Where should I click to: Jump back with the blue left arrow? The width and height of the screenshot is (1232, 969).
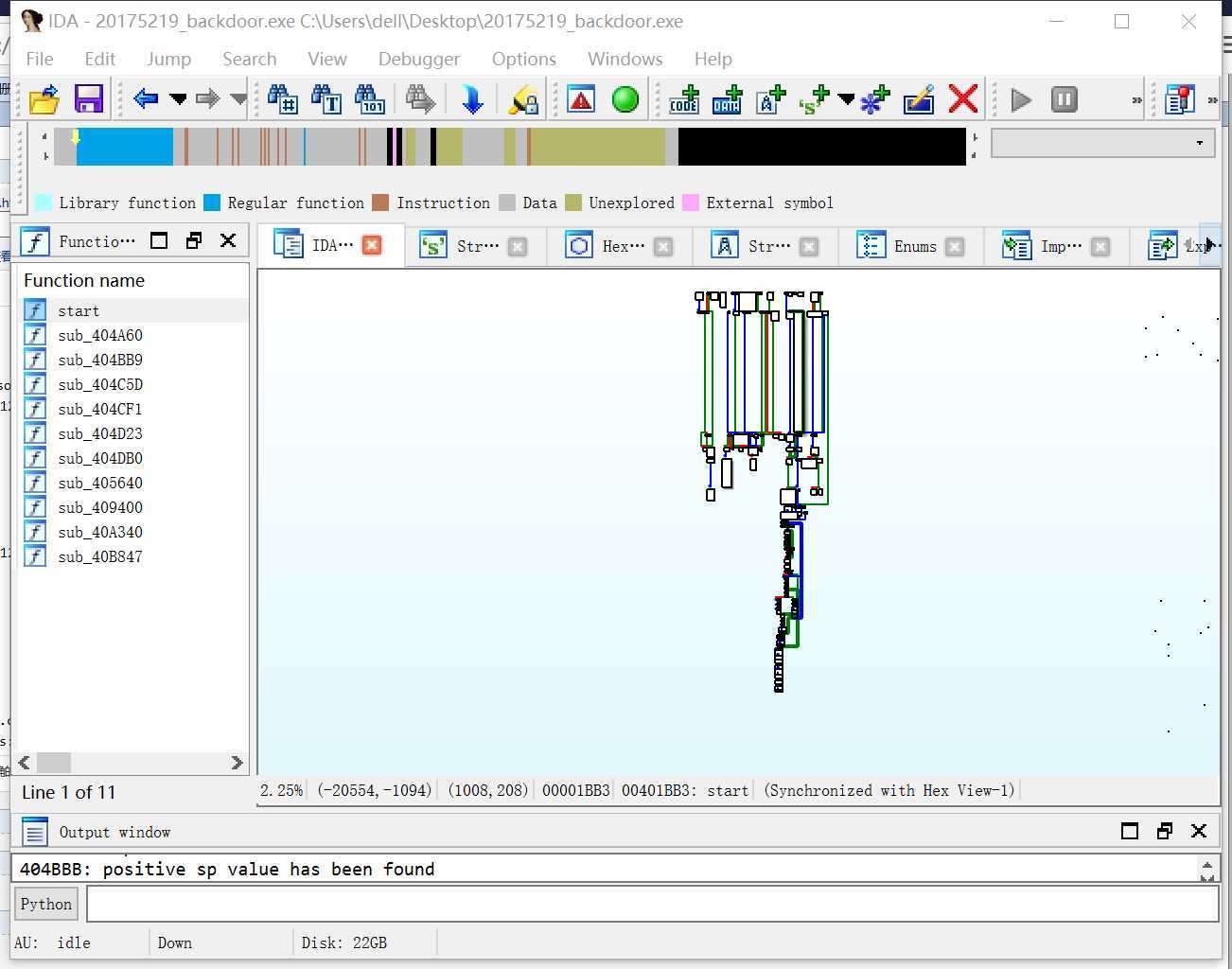(x=146, y=98)
